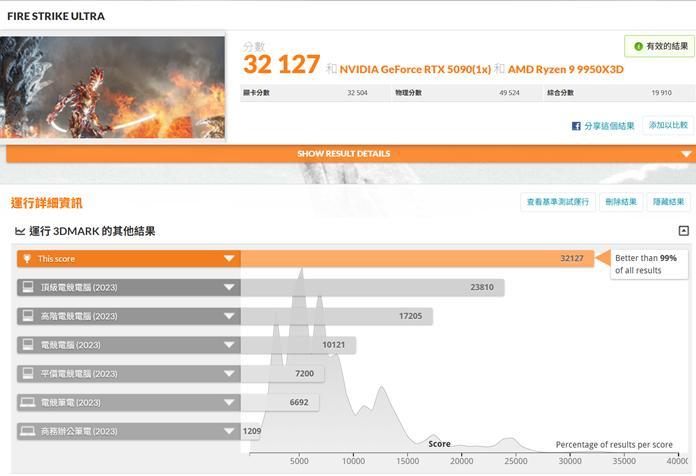The height and width of the screenshot is (476, 696).
Task: Open the This score dropdown arrow
Action: click(229, 259)
